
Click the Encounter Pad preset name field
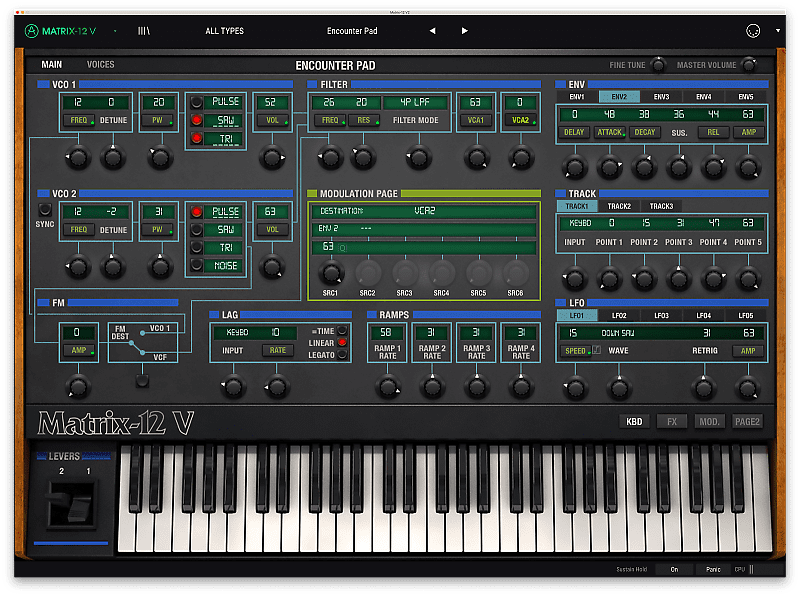pos(352,30)
